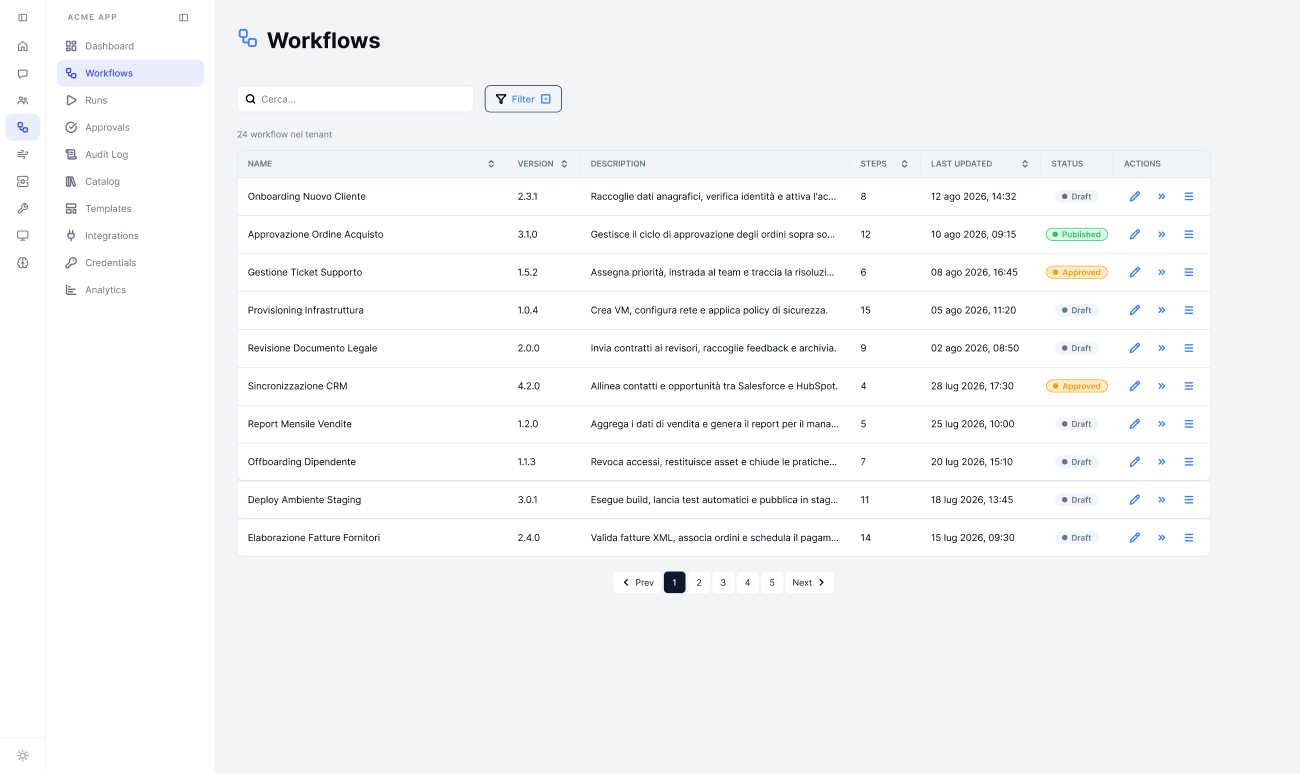Edit the Provisioning Infrastruttura workflow
Viewport: 1300px width, 774px height.
point(1135,310)
